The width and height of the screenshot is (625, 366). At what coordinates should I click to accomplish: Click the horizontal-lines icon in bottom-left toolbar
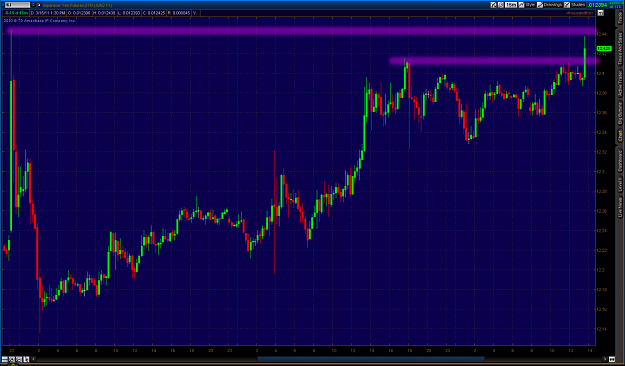[x=5, y=359]
